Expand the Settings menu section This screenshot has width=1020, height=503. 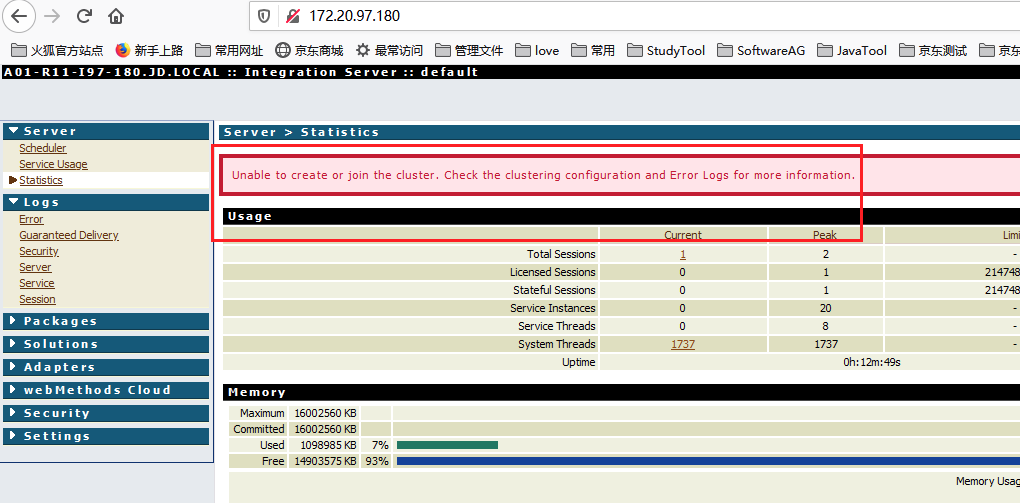pyautogui.click(x=106, y=437)
